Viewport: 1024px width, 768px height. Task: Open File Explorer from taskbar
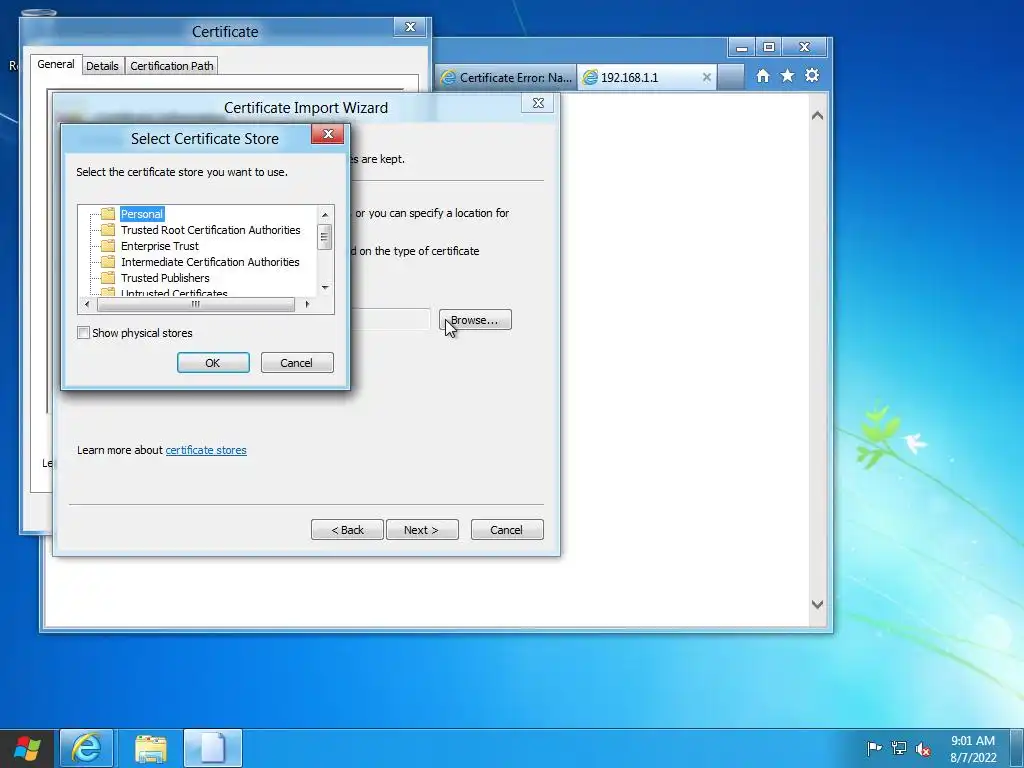pyautogui.click(x=151, y=748)
